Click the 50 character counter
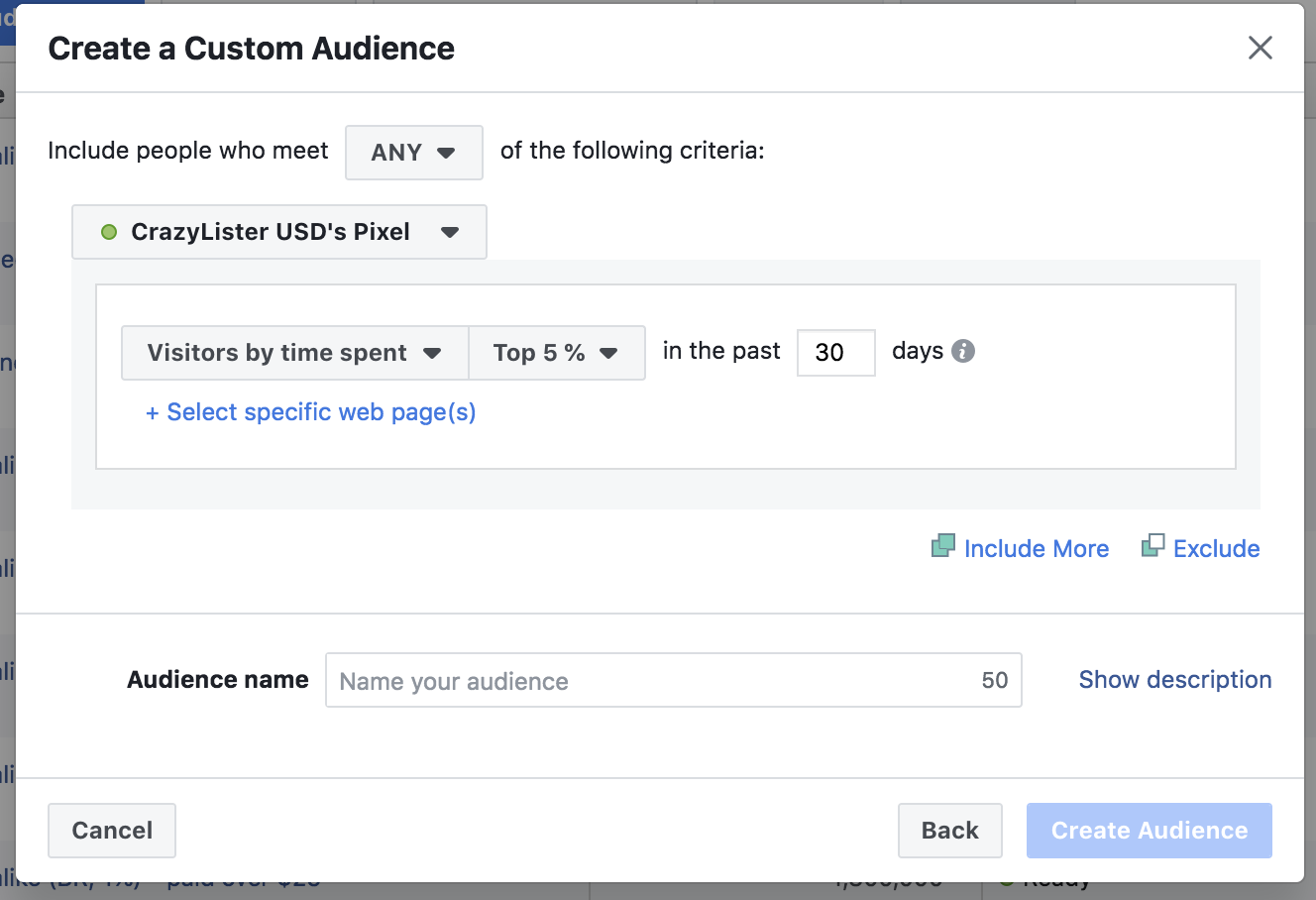This screenshot has height=900, width=1316. pyautogui.click(x=994, y=681)
